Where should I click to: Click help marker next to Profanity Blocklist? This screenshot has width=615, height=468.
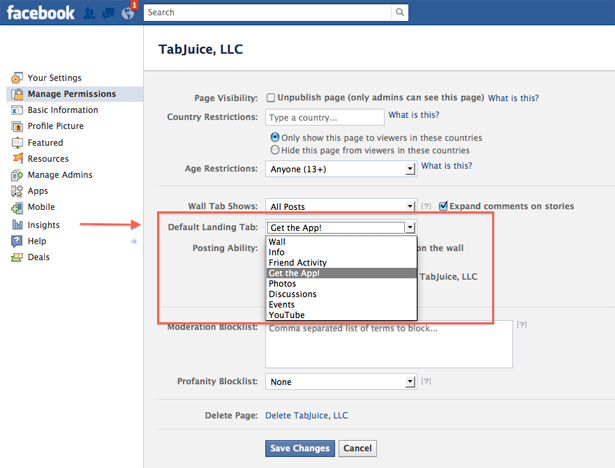pyautogui.click(x=426, y=381)
